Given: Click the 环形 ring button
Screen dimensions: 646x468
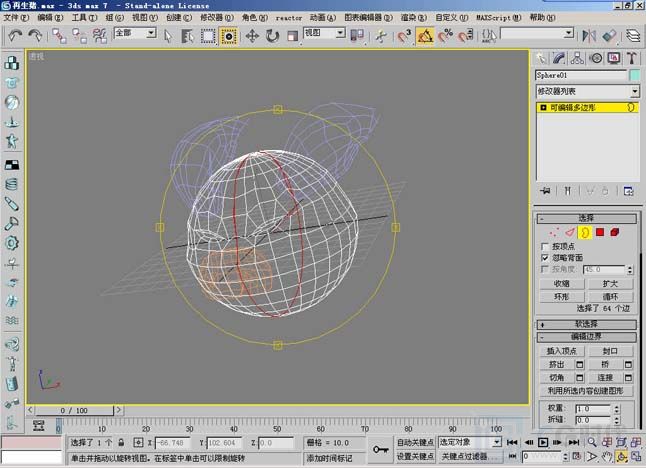Looking at the screenshot, I should click(562, 297).
